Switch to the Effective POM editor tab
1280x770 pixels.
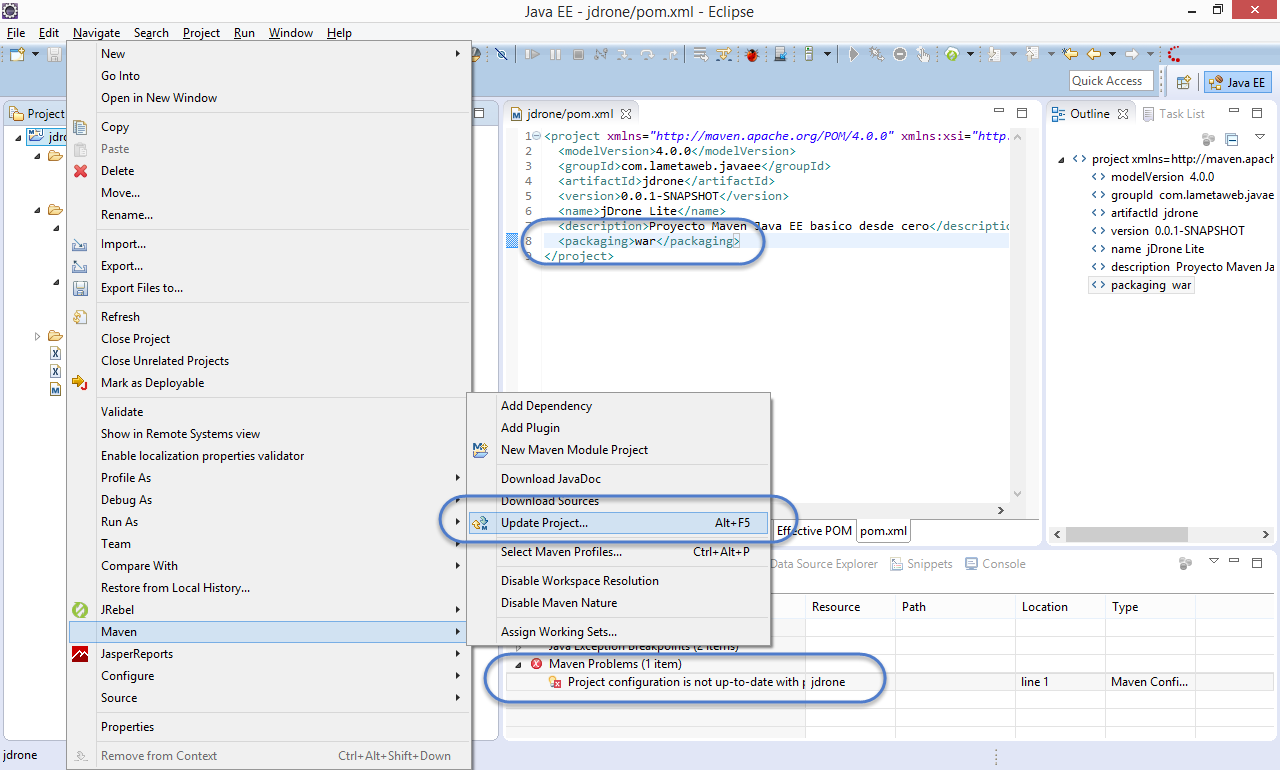pyautogui.click(x=814, y=531)
